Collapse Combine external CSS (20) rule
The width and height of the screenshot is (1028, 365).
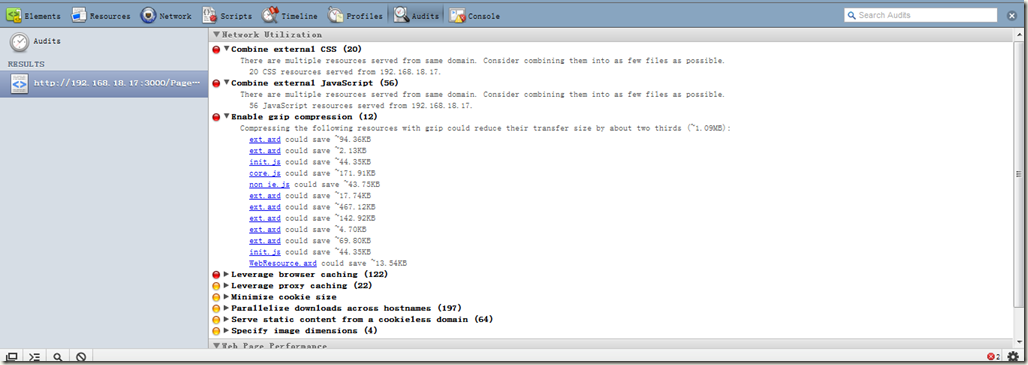(x=227, y=49)
